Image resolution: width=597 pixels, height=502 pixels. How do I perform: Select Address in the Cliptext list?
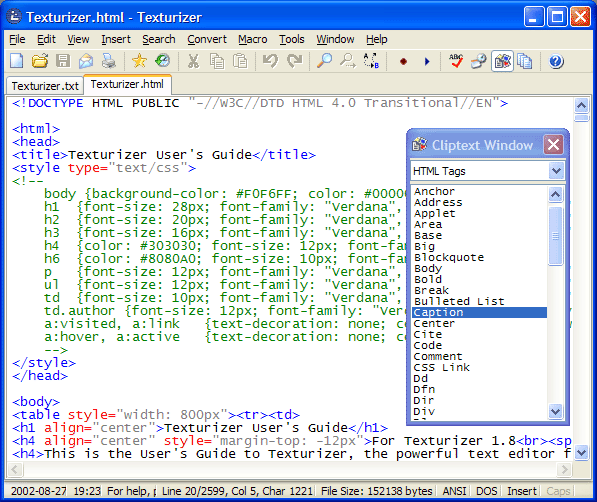pyautogui.click(x=479, y=202)
